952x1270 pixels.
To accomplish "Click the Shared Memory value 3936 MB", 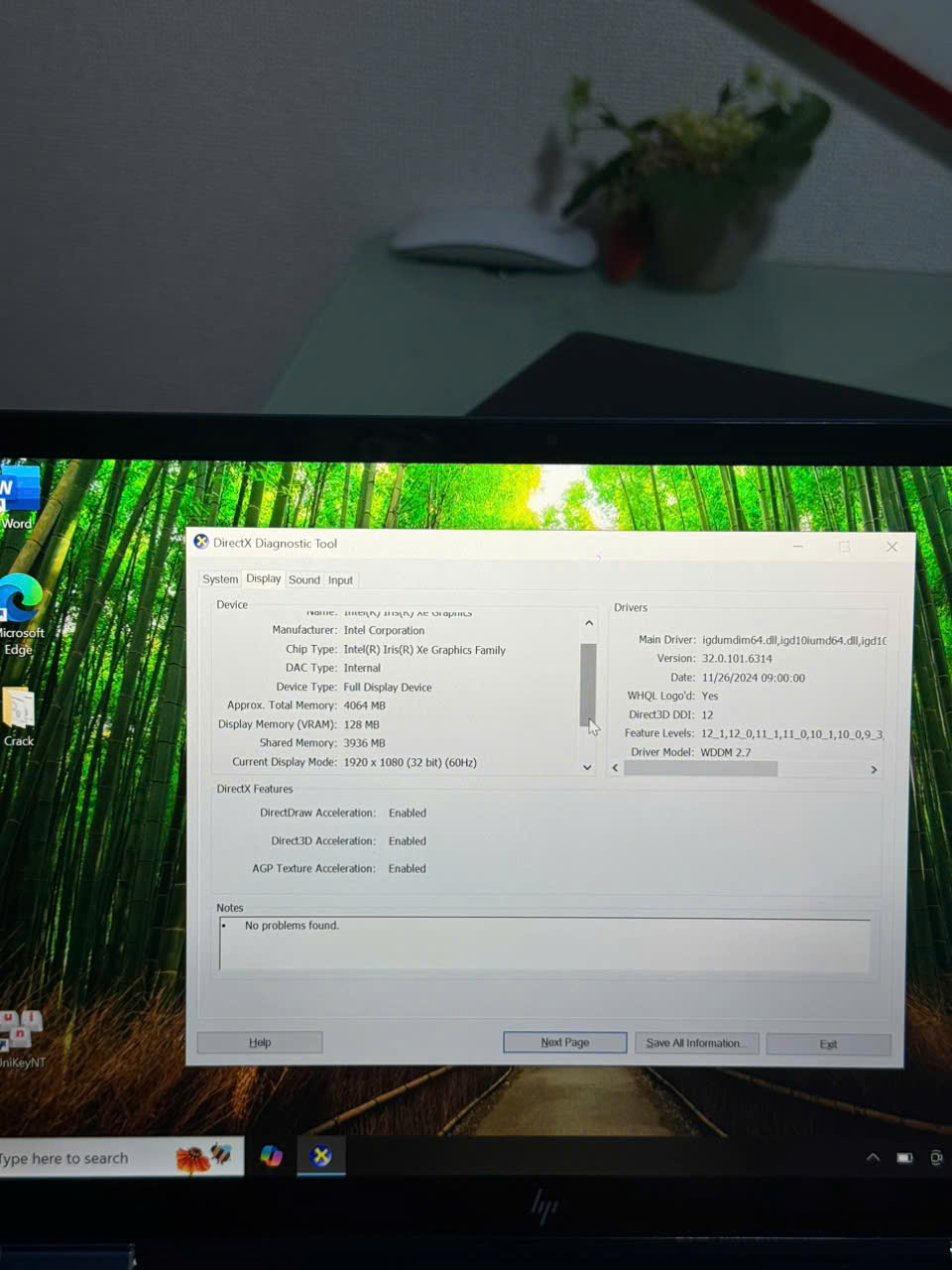I will pyautogui.click(x=365, y=743).
